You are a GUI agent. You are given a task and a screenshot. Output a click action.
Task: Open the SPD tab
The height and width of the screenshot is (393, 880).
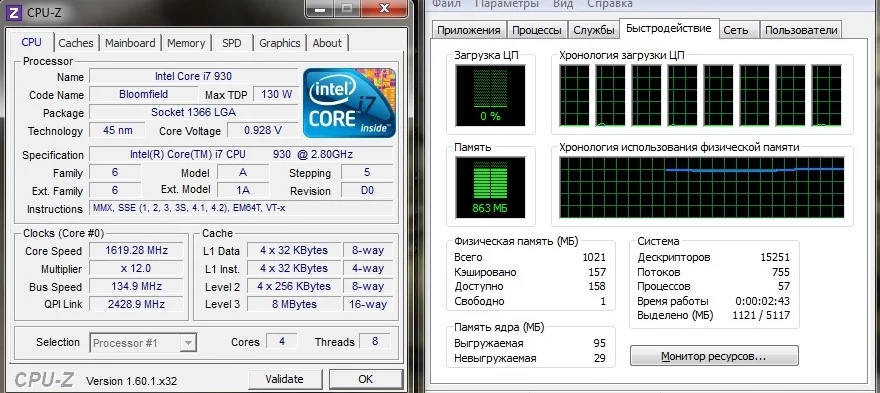[x=231, y=43]
